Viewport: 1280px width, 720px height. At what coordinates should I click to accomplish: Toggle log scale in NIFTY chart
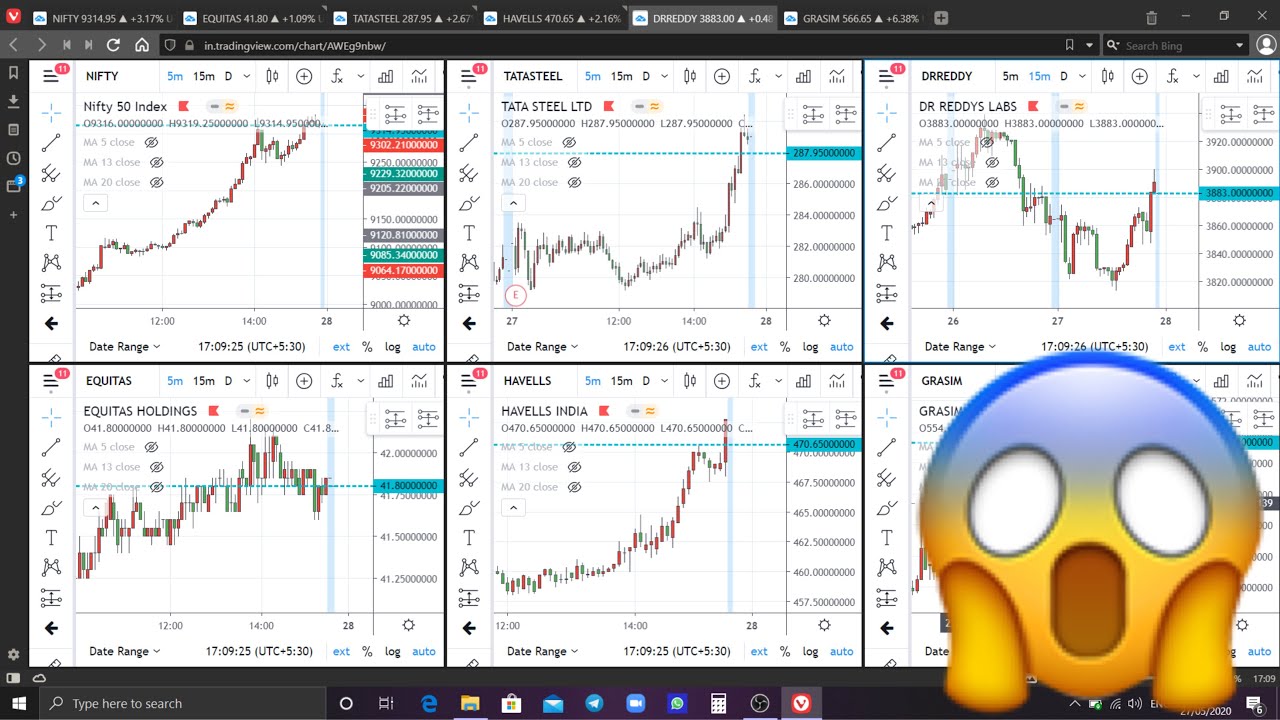pyautogui.click(x=392, y=347)
